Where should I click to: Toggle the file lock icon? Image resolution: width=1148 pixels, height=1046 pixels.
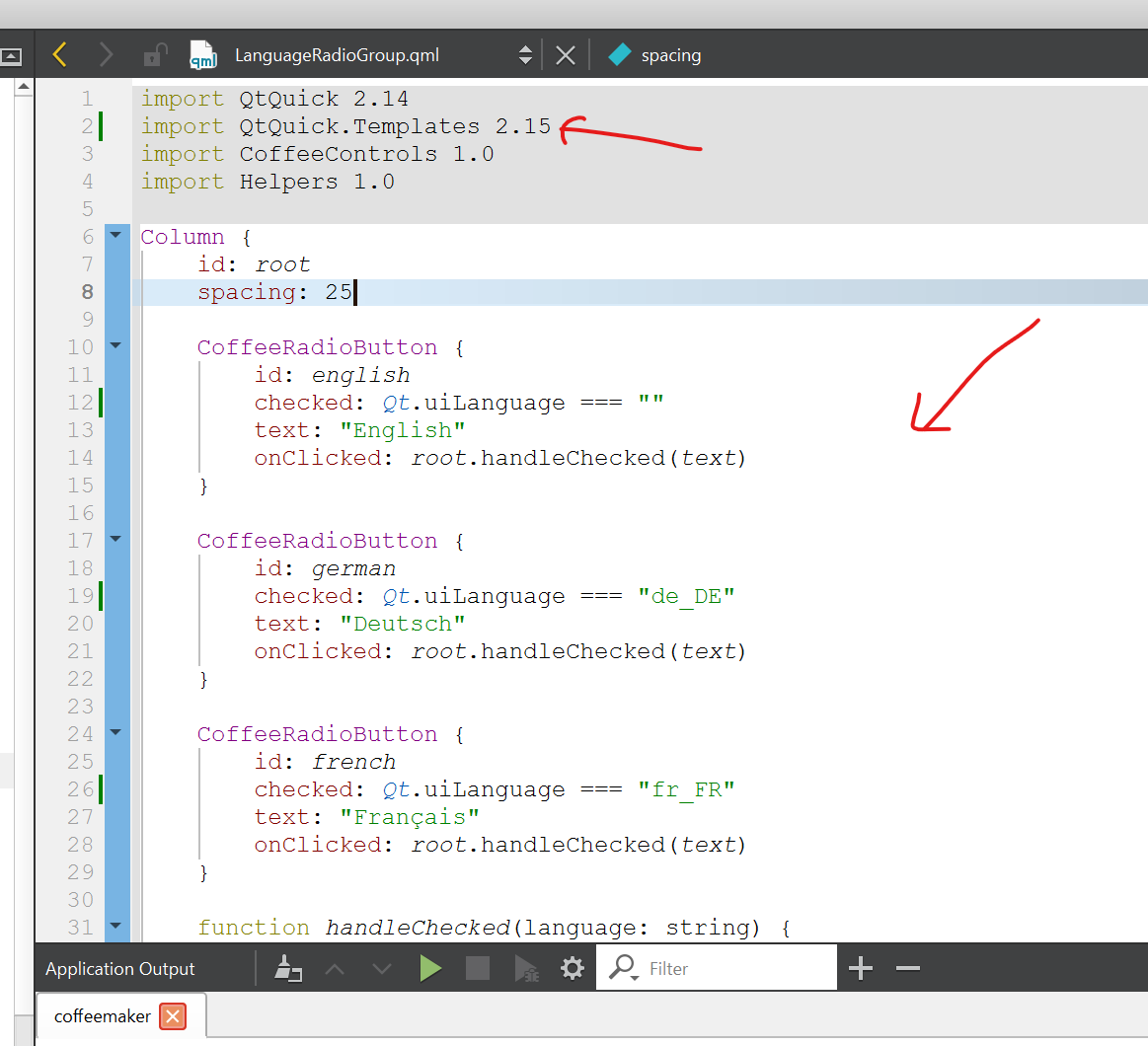click(x=155, y=55)
